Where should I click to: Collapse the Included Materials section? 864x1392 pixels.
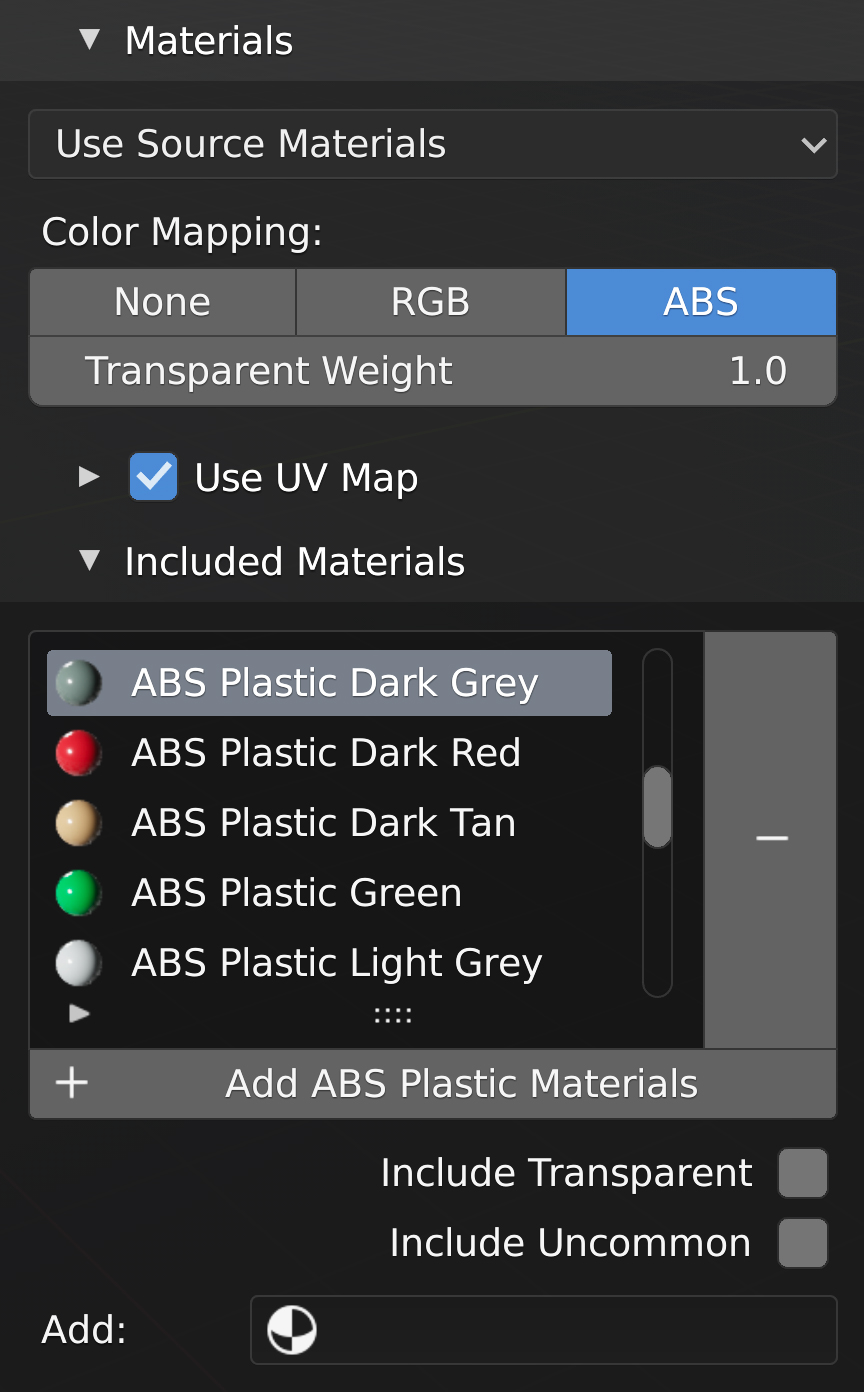(90, 561)
